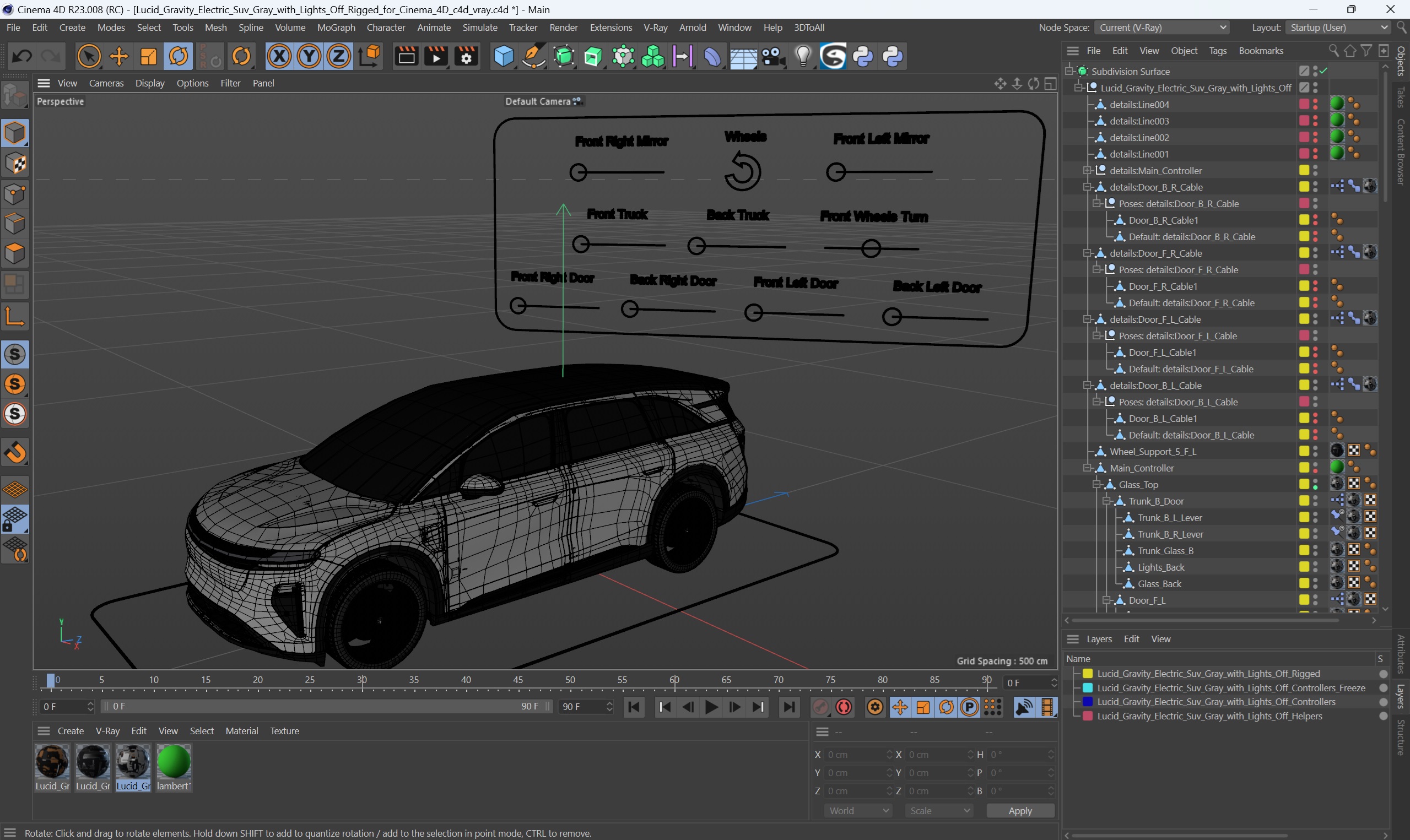Toggle X axis lock
The image size is (1410, 840).
coord(279,57)
